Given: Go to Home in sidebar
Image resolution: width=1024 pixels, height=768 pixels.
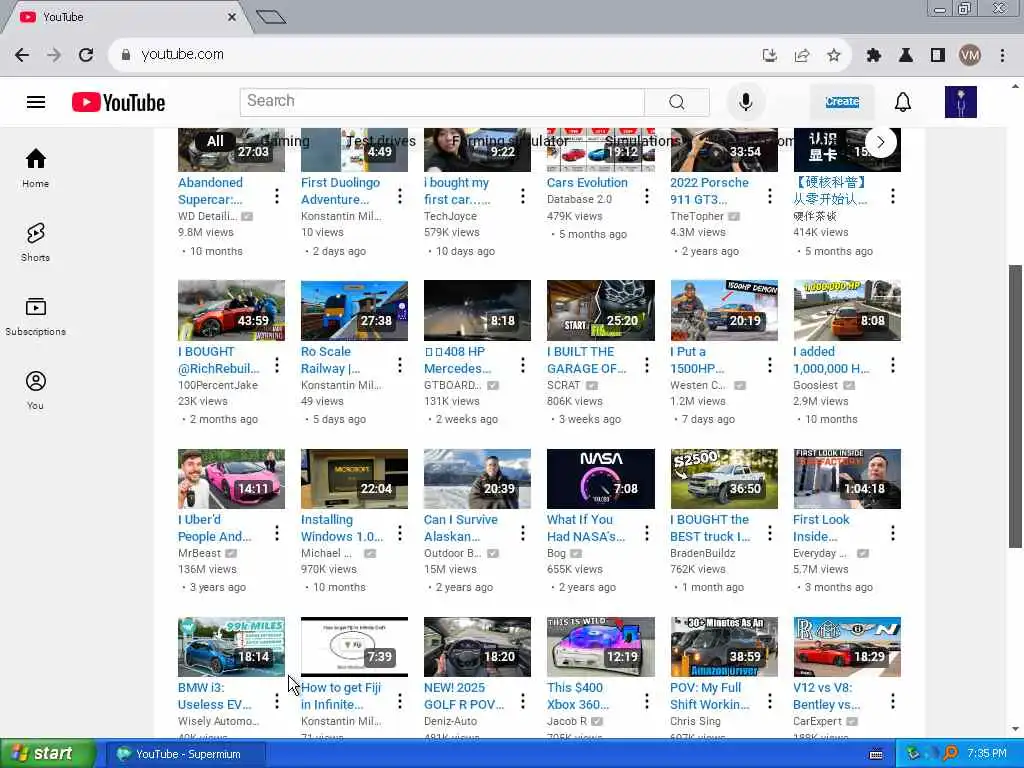Looking at the screenshot, I should tap(35, 168).
